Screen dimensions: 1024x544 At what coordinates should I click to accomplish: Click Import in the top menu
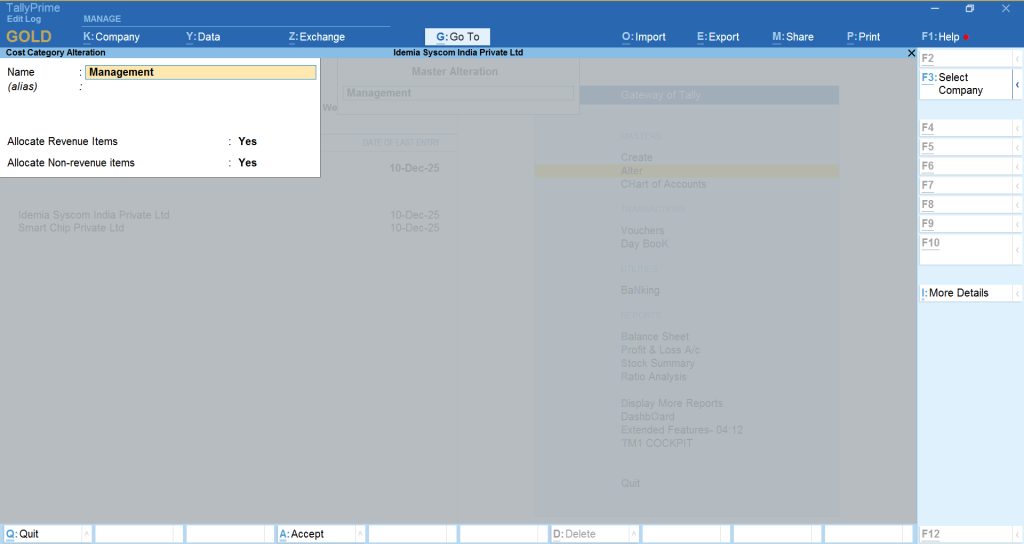click(643, 37)
